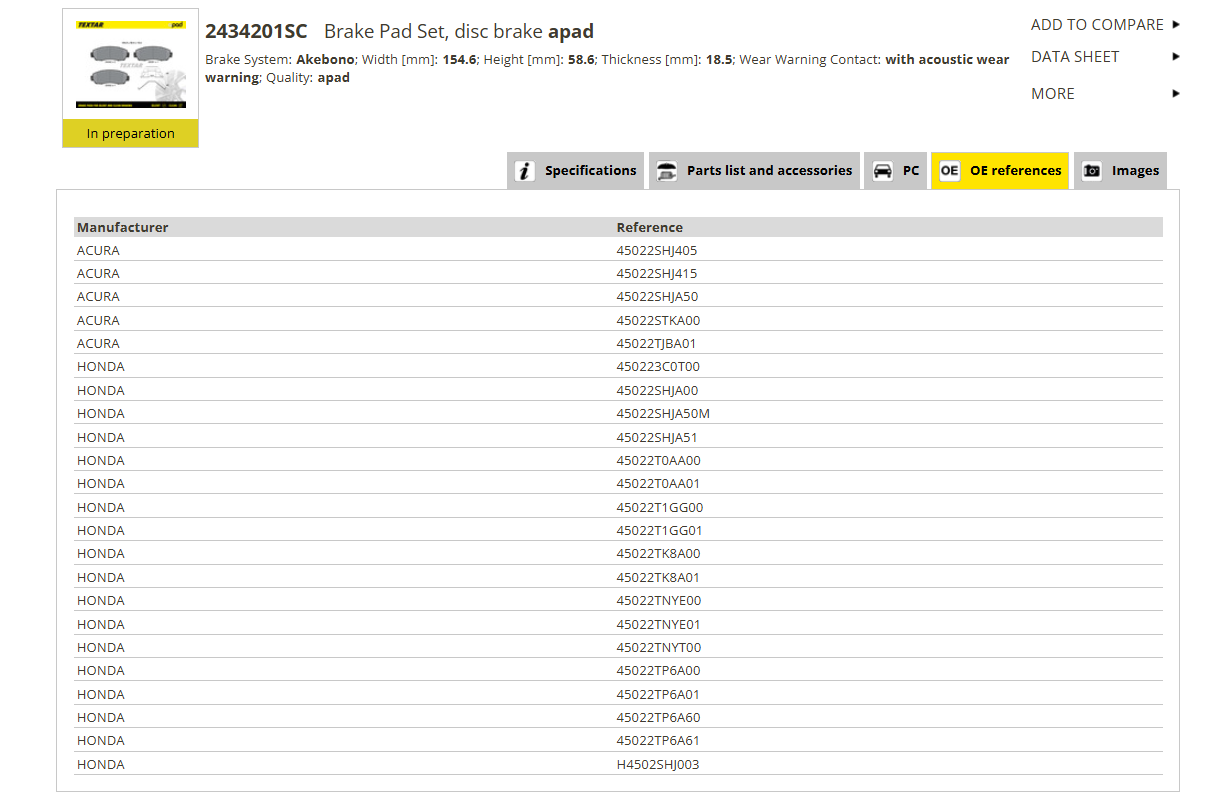Switch to Parts list and accessories tab
The width and height of the screenshot is (1232, 800).
(x=754, y=171)
